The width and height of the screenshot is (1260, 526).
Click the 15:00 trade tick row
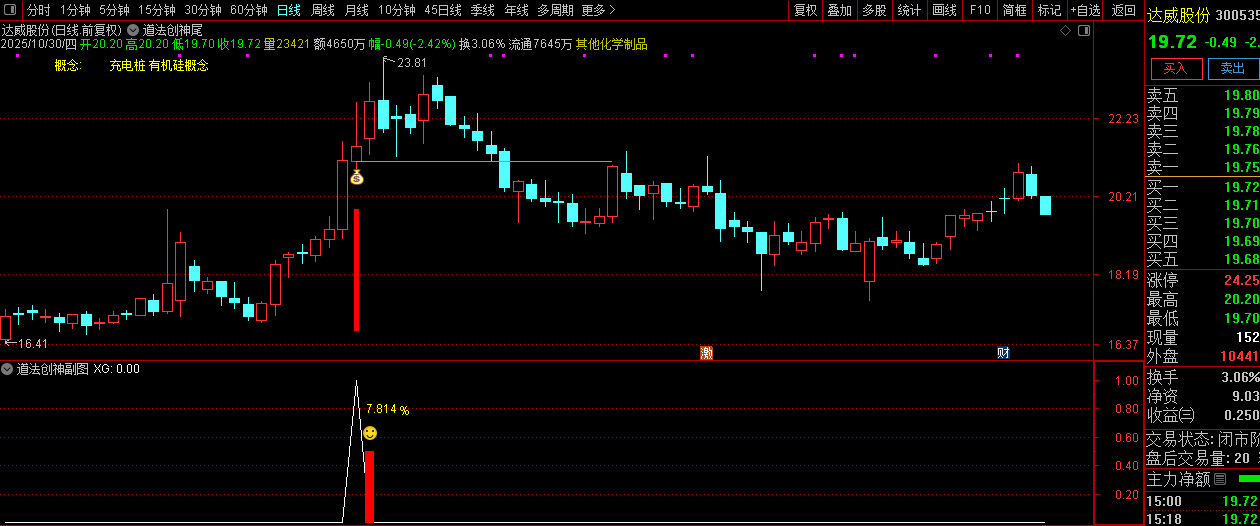pyautogui.click(x=1202, y=501)
